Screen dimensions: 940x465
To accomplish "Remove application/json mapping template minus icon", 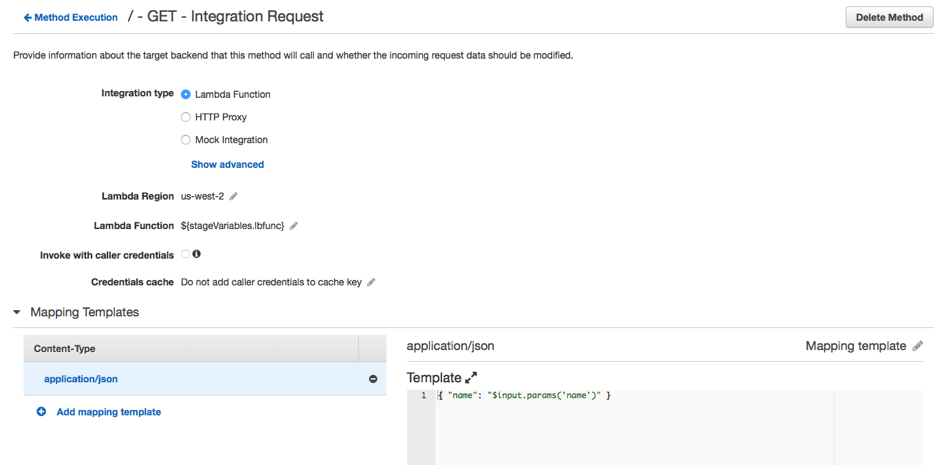I will click(x=373, y=379).
